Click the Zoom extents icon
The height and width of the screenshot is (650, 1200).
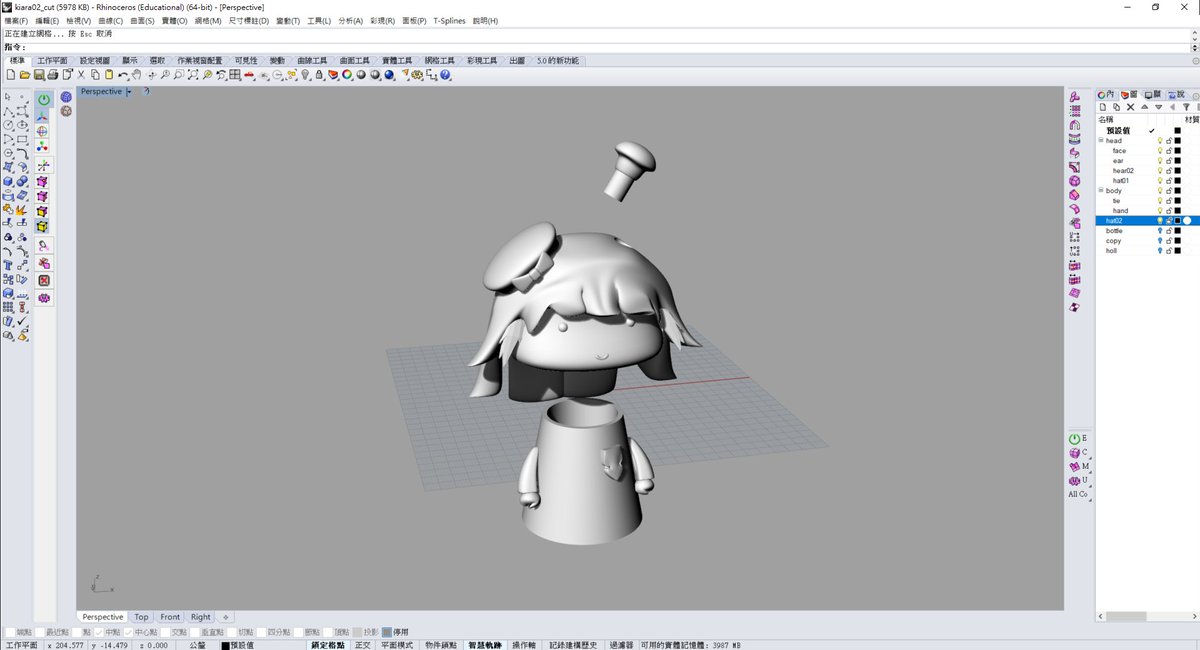[x=194, y=74]
